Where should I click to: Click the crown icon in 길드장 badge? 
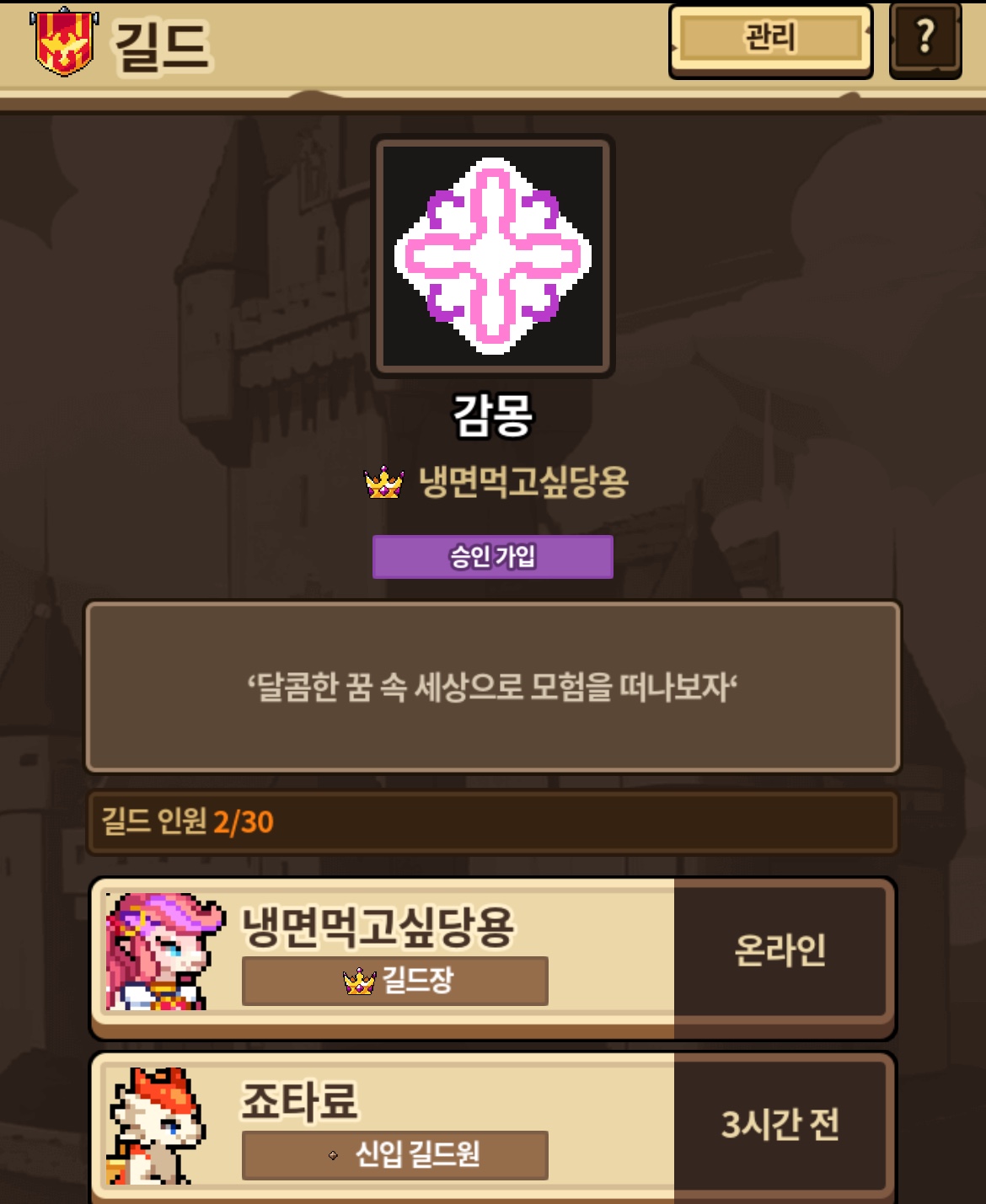pyautogui.click(x=360, y=982)
